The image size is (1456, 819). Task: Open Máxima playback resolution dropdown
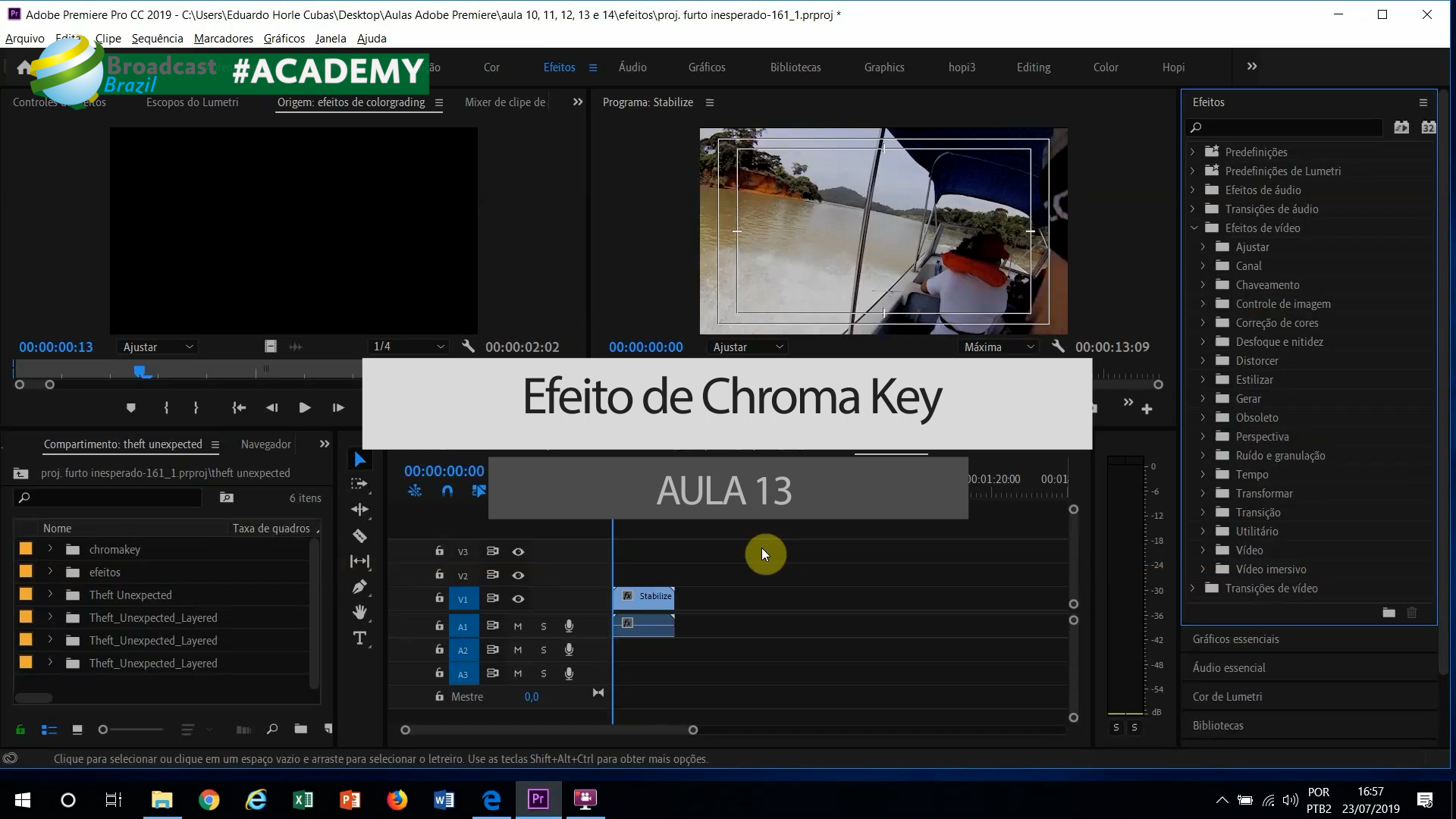pyautogui.click(x=998, y=347)
